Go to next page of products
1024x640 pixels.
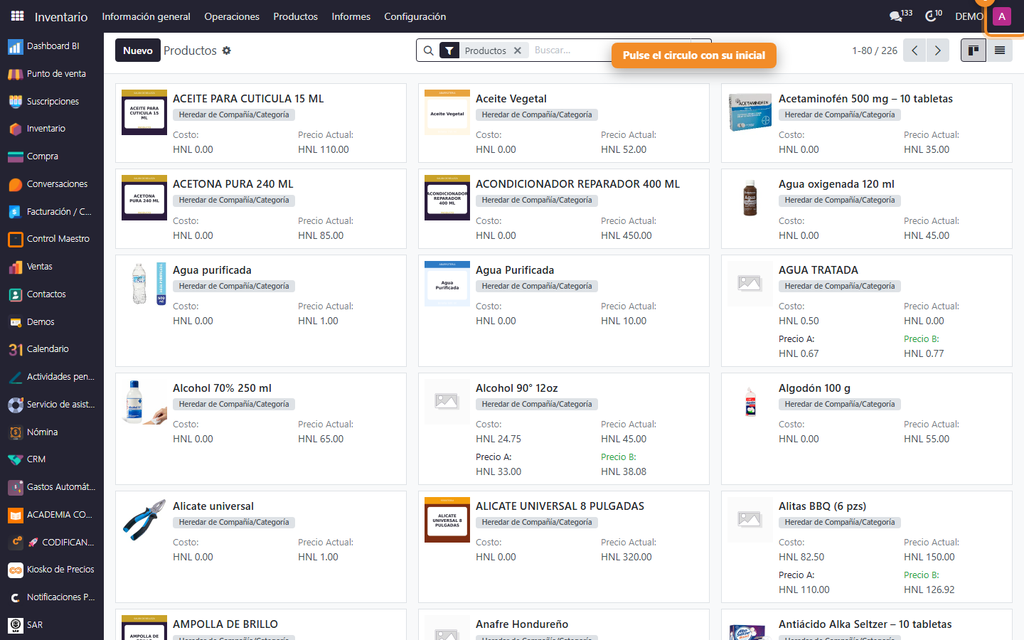pyautogui.click(x=938, y=50)
